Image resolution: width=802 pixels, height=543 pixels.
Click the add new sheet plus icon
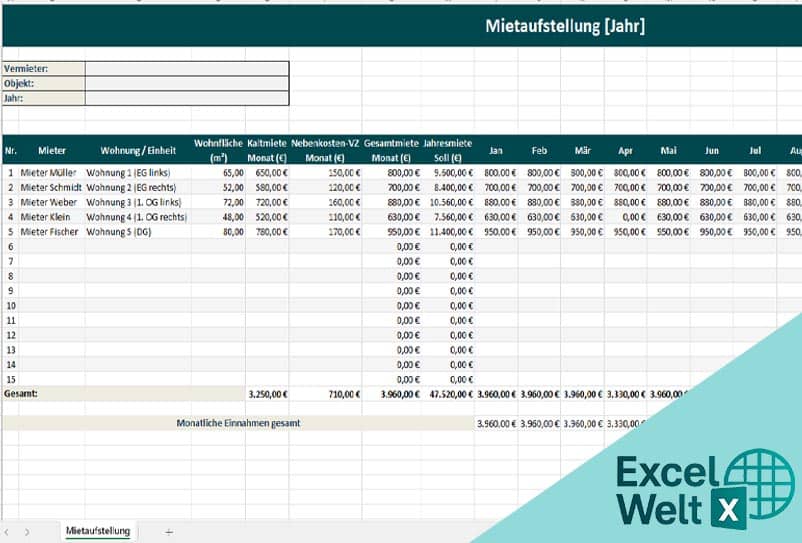168,532
